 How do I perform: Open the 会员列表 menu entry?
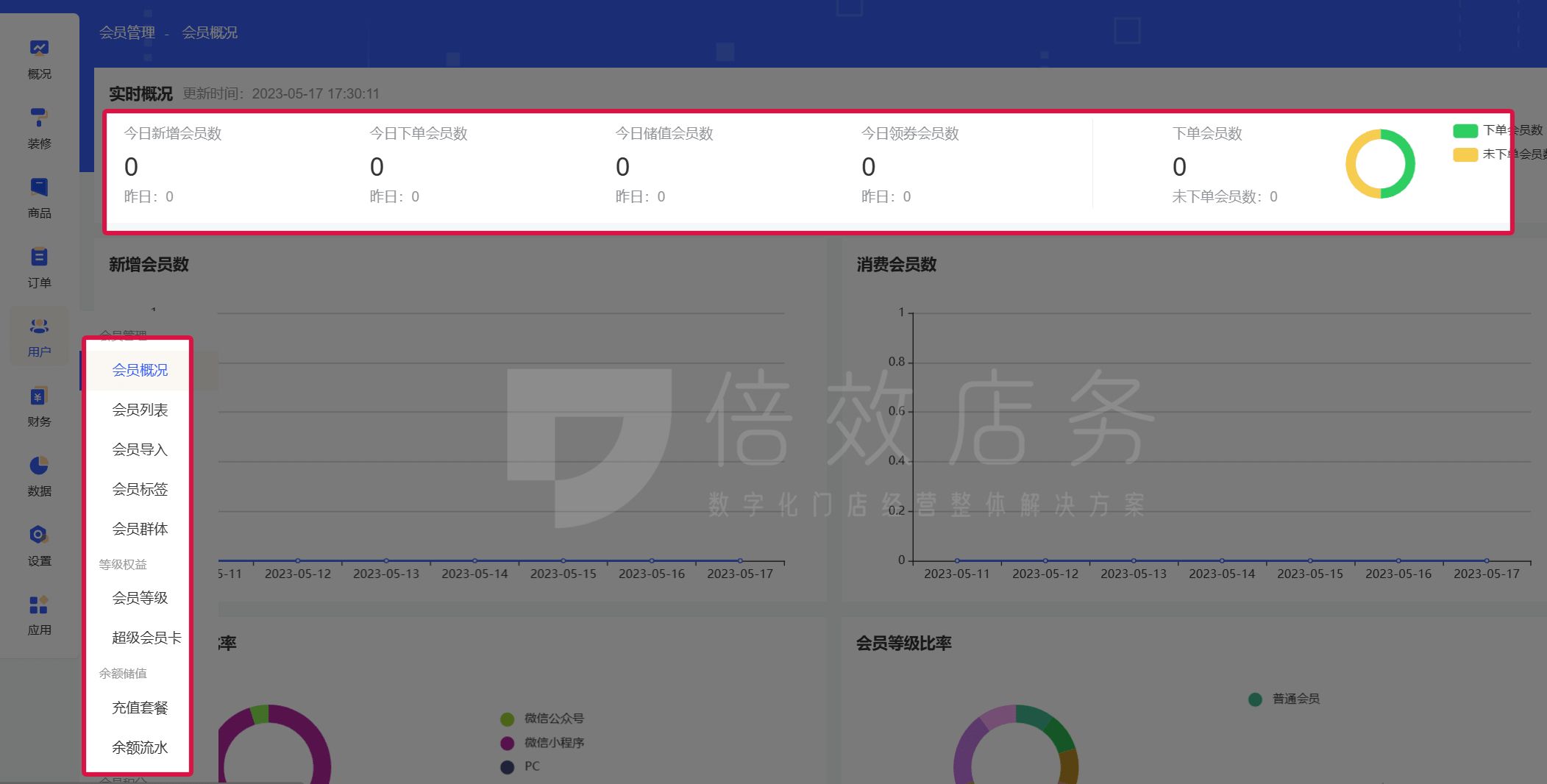tap(139, 410)
